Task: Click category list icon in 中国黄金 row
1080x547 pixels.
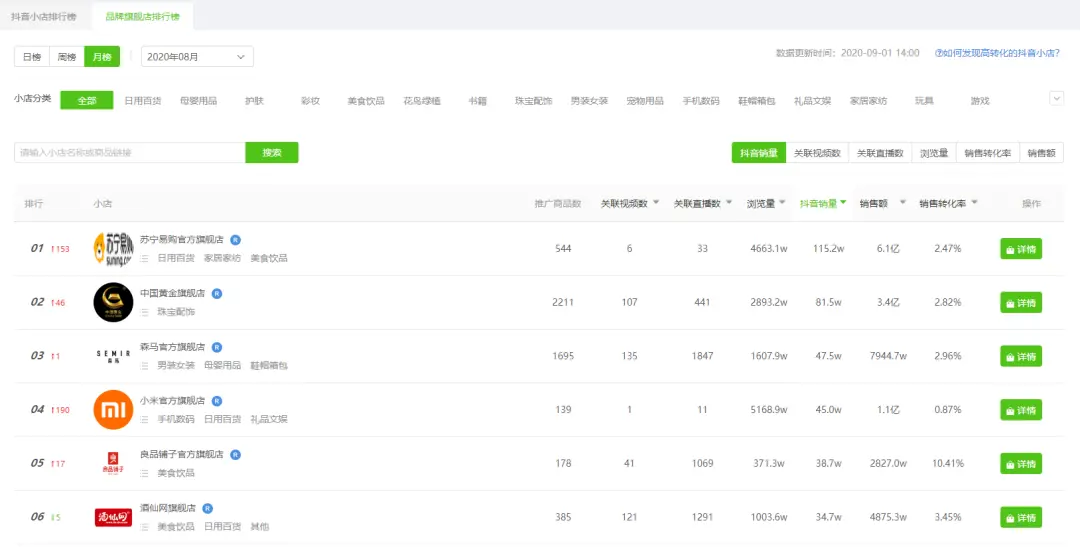Action: [x=145, y=312]
